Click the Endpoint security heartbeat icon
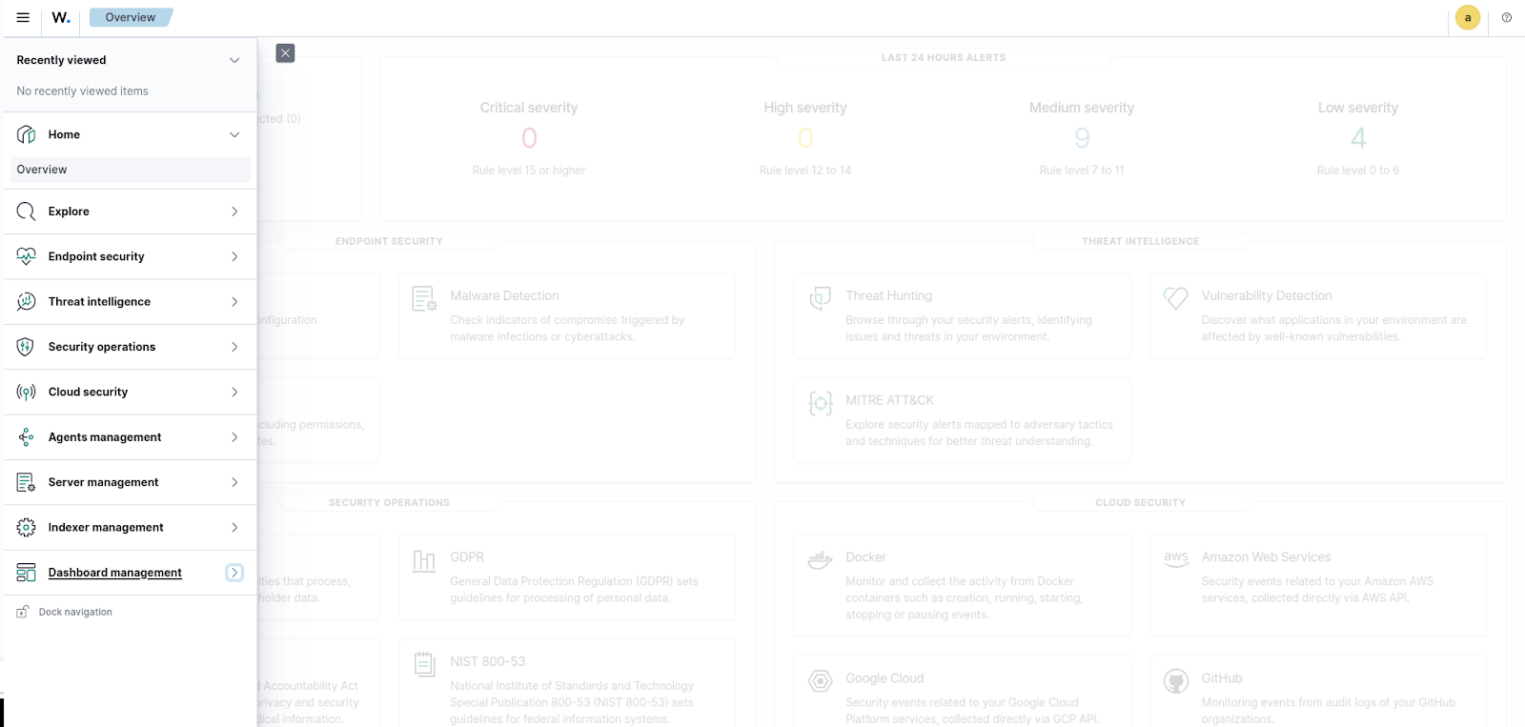Image resolution: width=1525 pixels, height=727 pixels. tap(26, 257)
